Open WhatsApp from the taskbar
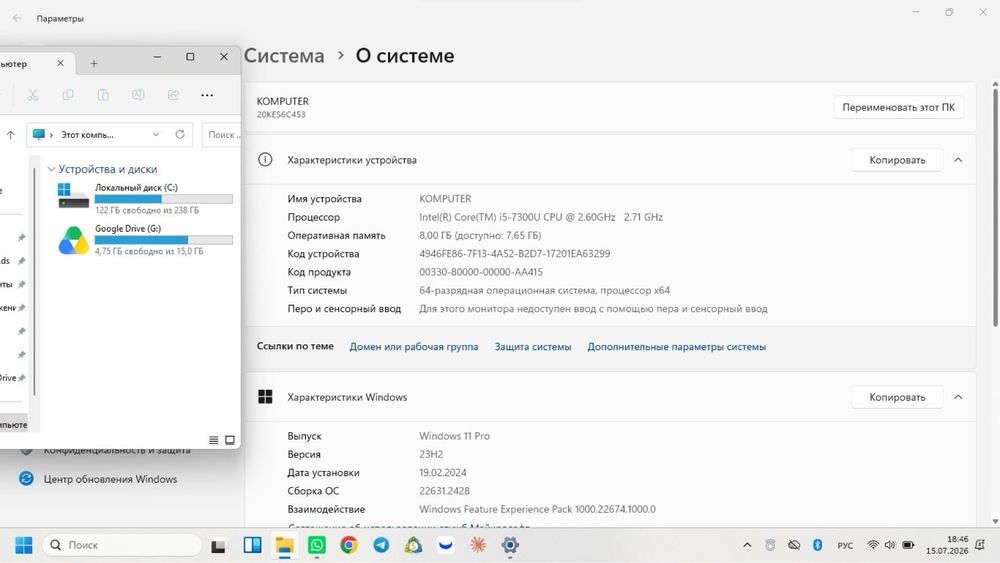 click(x=316, y=545)
